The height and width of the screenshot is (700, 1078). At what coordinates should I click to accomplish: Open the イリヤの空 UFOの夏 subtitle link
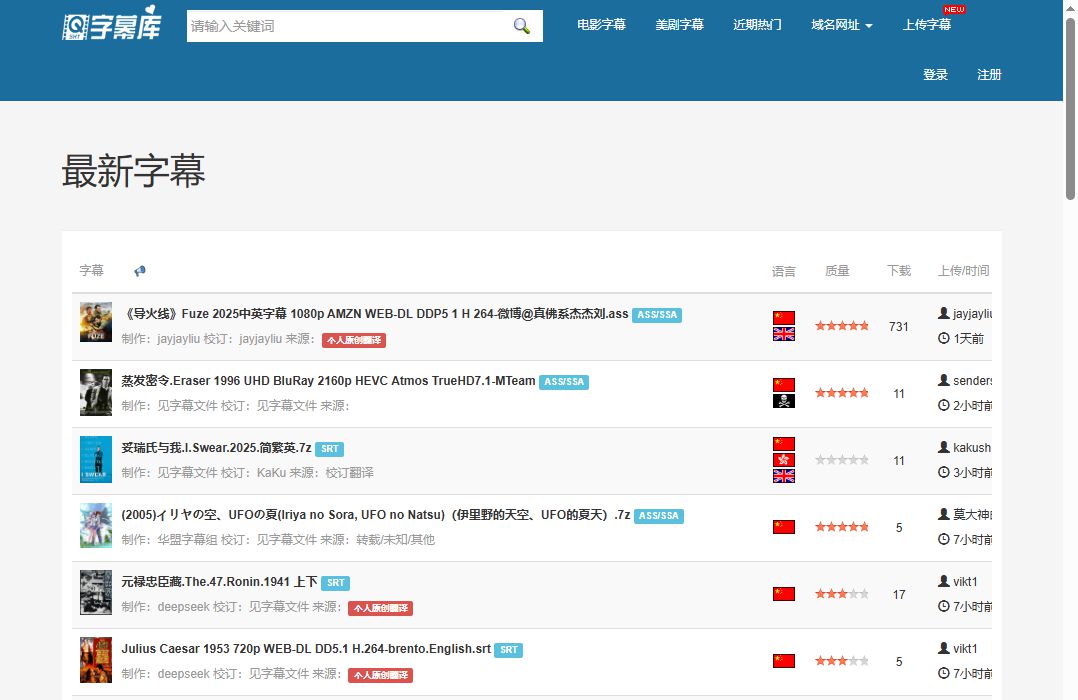pos(375,515)
